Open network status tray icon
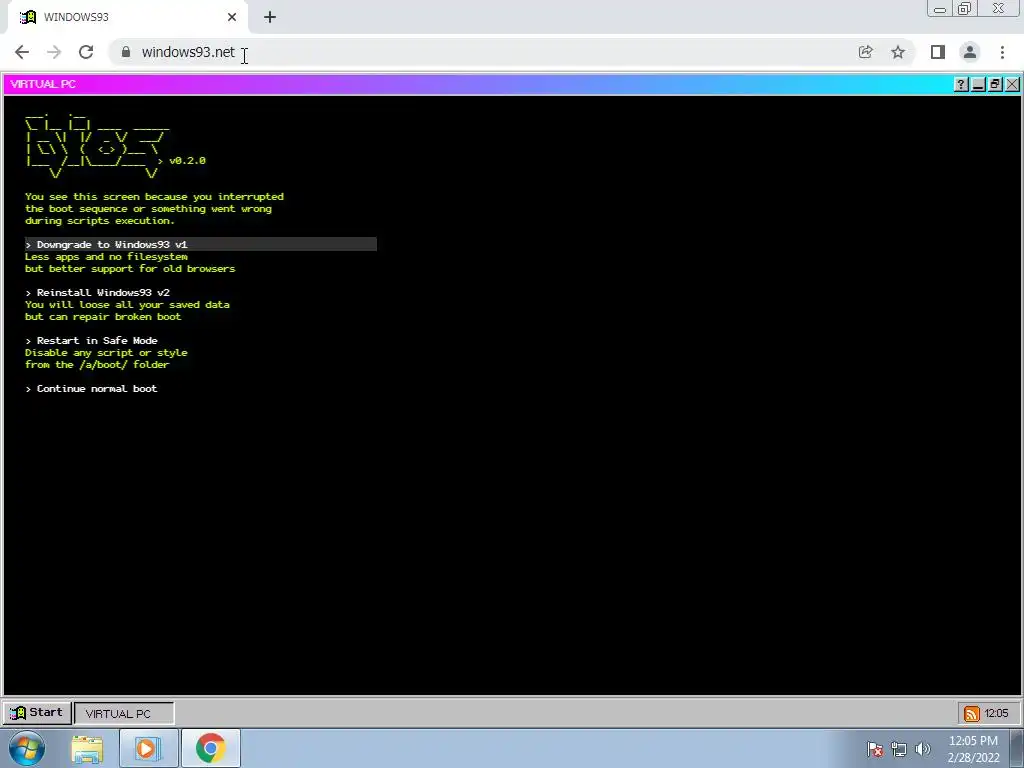Image resolution: width=1024 pixels, height=768 pixels. tap(899, 749)
